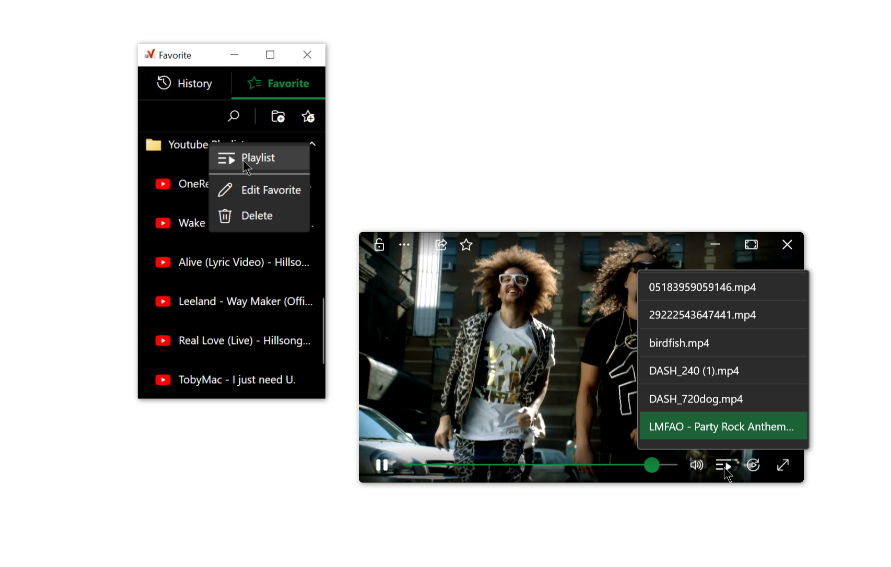Play 29222543647441.mp4 from the playlist
891x567 pixels.
coord(723,315)
